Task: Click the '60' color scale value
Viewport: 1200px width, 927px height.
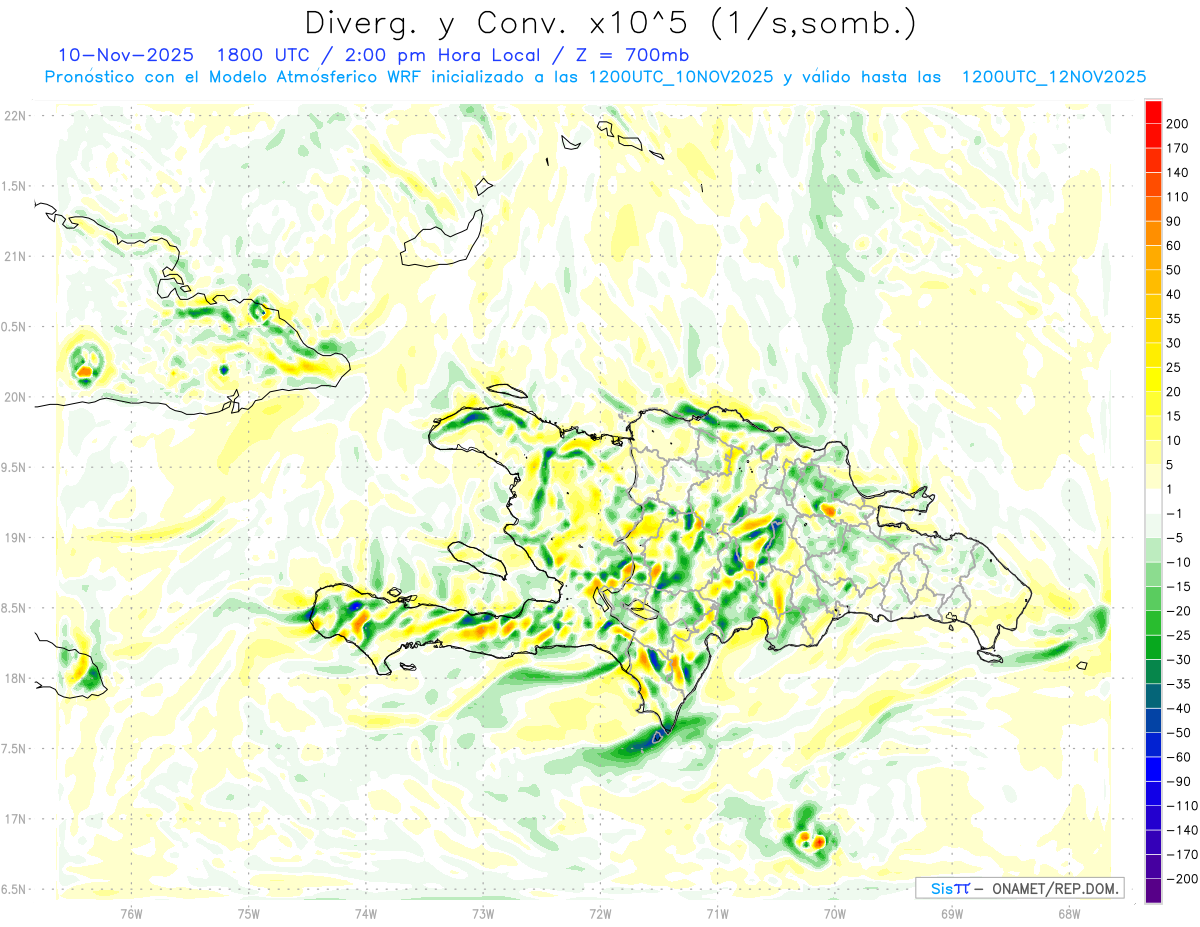Action: [x=1174, y=246]
